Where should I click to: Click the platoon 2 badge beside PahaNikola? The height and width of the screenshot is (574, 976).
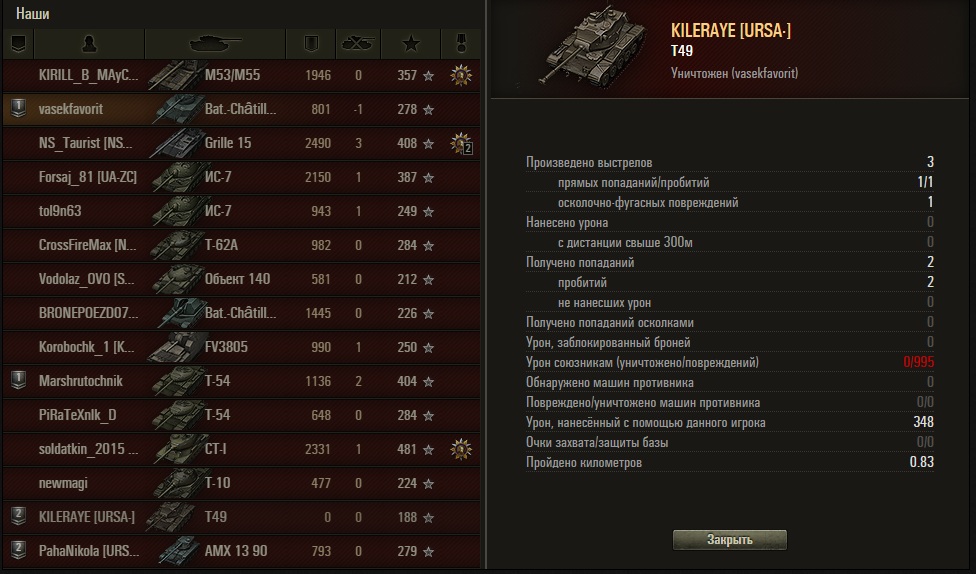coord(18,551)
